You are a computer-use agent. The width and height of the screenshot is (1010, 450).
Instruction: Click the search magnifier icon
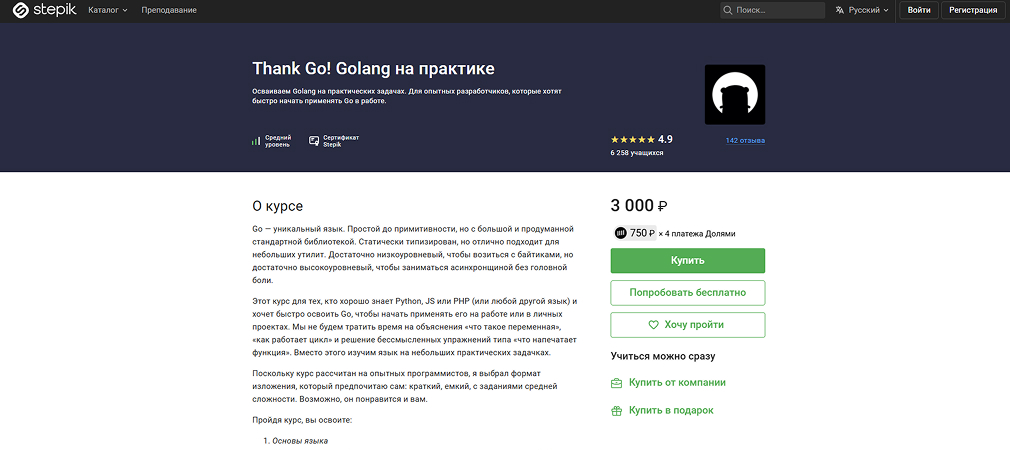coord(728,10)
